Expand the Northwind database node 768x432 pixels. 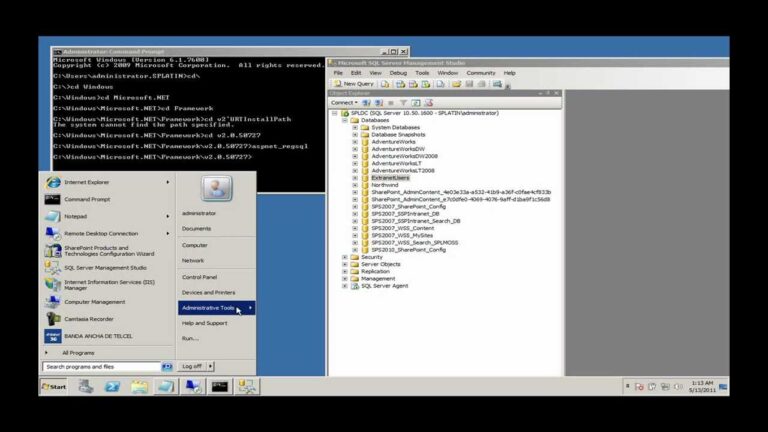coord(355,185)
